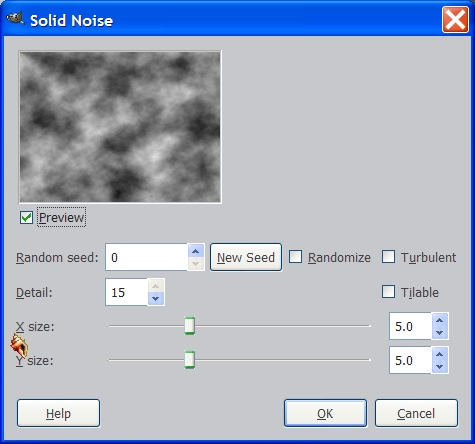Click the New Seed button
Screen dimensions: 475x444
[246, 257]
